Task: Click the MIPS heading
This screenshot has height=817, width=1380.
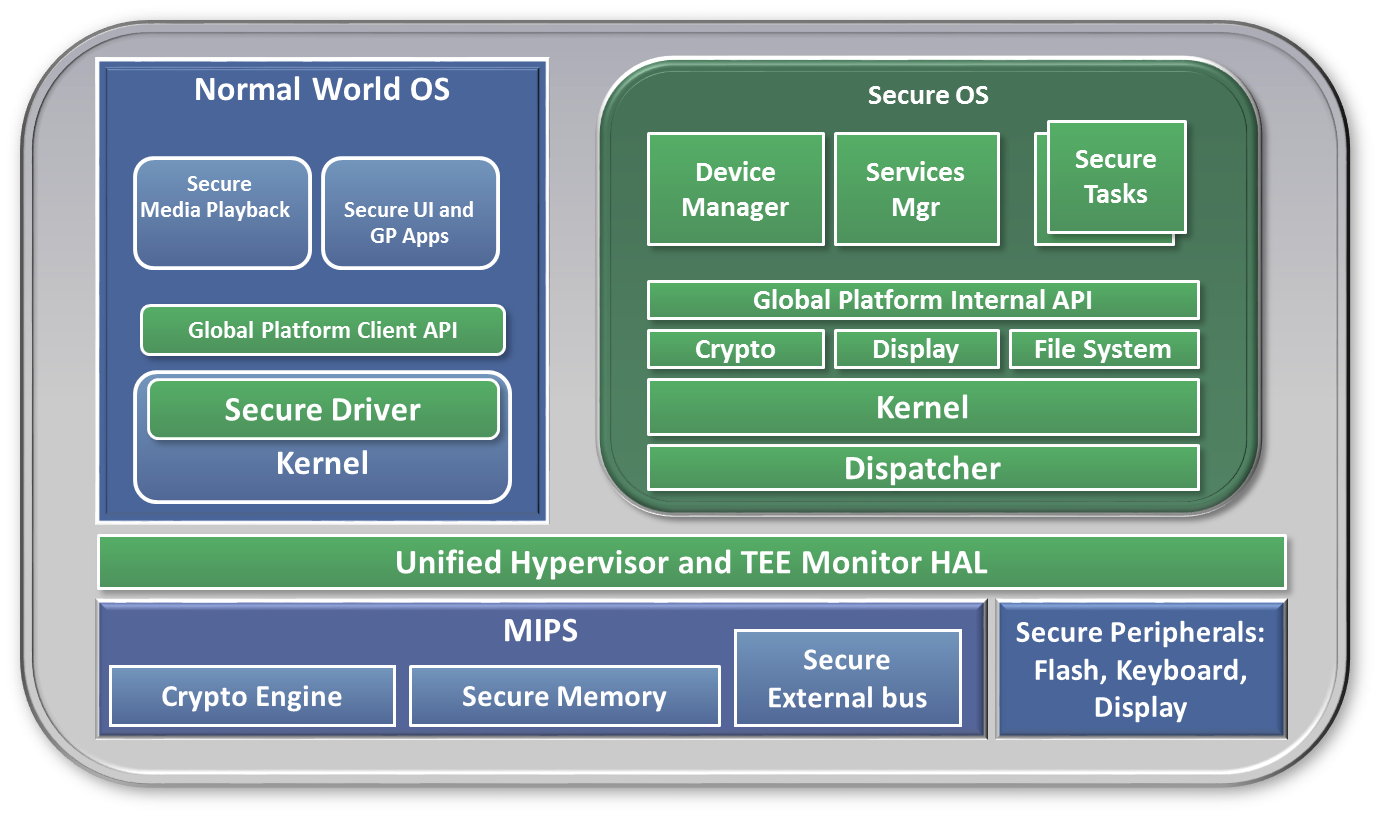Action: click(540, 631)
